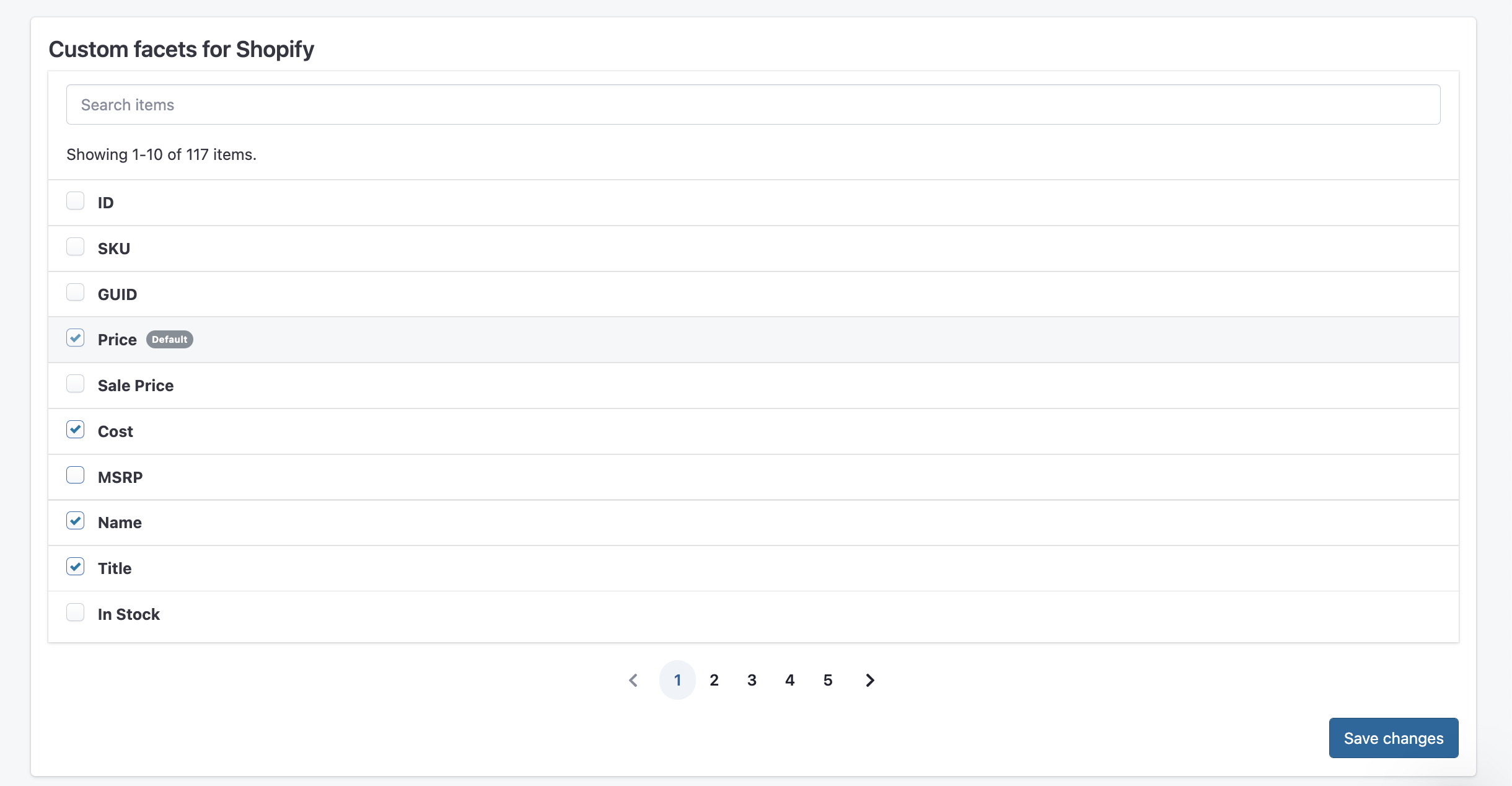The height and width of the screenshot is (786, 1512).
Task: Enable the SKU facet checkbox
Action: (76, 247)
